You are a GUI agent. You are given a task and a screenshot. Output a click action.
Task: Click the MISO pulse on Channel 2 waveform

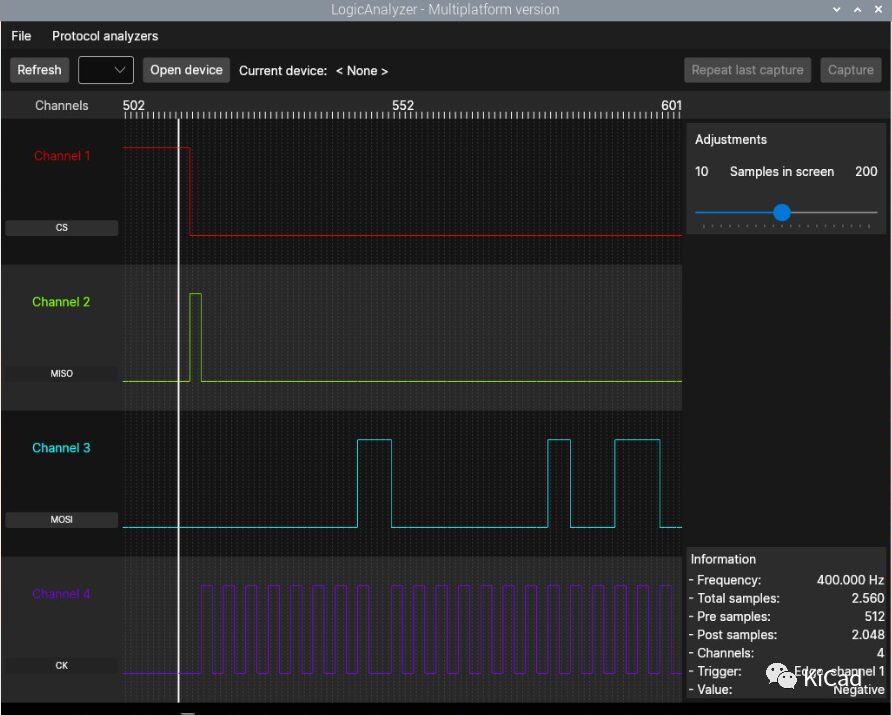[195, 335]
